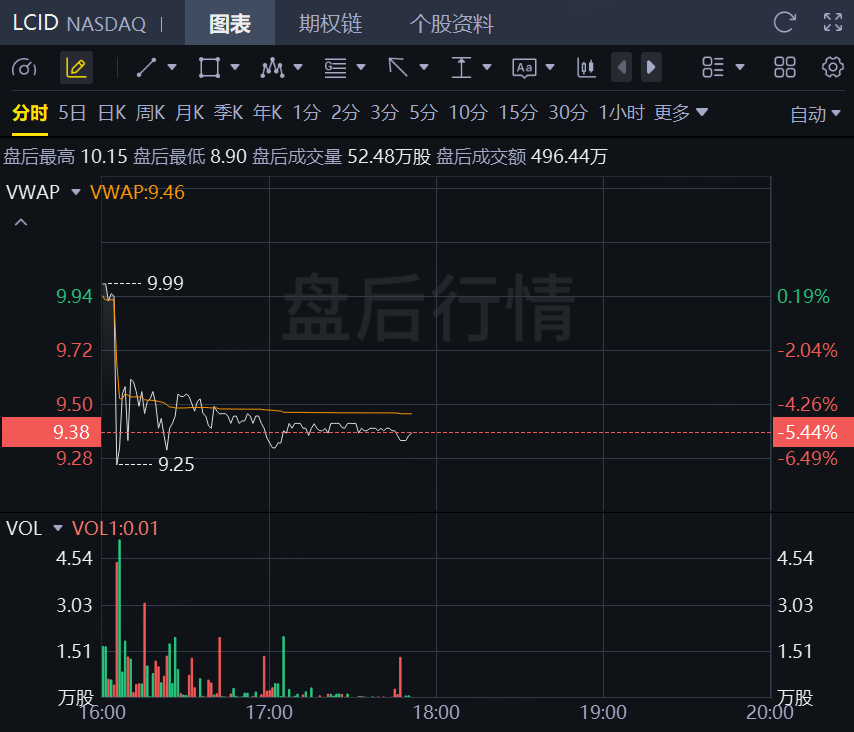The image size is (854, 732).
Task: Select the 日K timeframe
Action: coord(111,113)
